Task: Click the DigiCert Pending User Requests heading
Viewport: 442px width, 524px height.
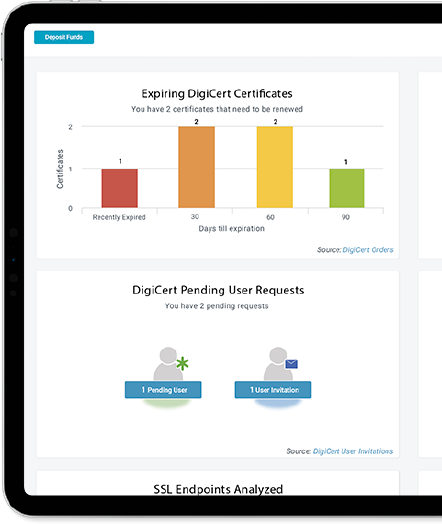Action: coord(218,290)
